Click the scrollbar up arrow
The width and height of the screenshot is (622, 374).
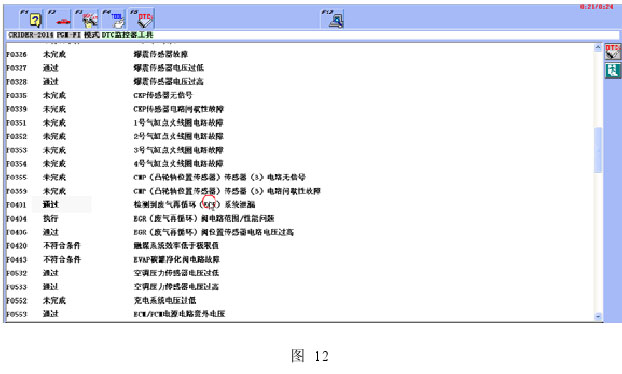pyautogui.click(x=598, y=48)
